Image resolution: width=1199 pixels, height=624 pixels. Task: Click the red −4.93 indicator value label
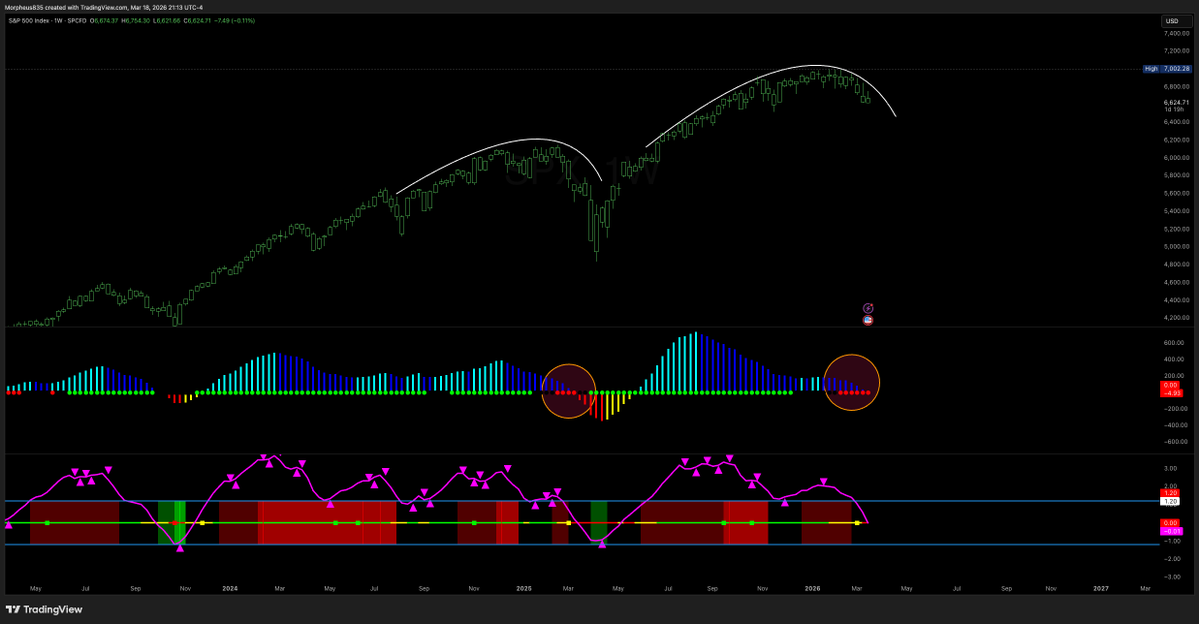click(x=1171, y=393)
